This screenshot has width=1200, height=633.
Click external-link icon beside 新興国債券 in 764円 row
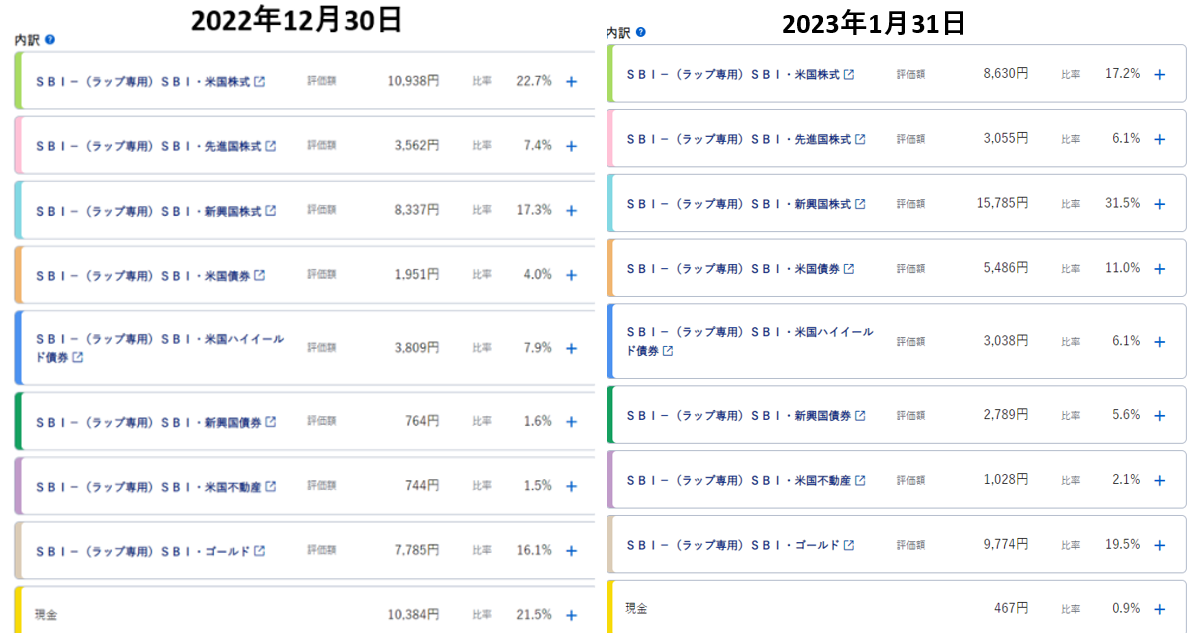[271, 422]
